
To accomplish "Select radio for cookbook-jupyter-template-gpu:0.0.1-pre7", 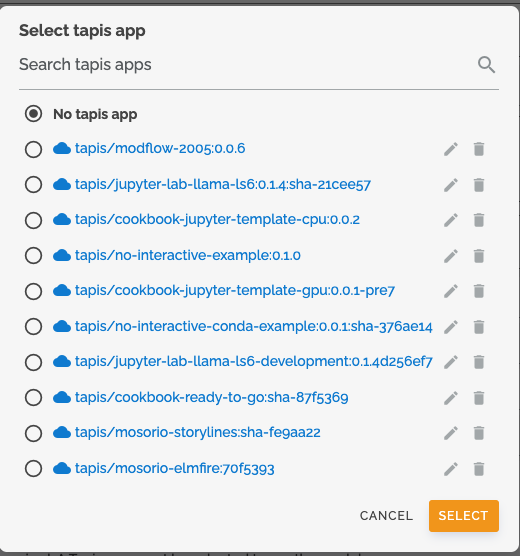I will tap(33, 291).
